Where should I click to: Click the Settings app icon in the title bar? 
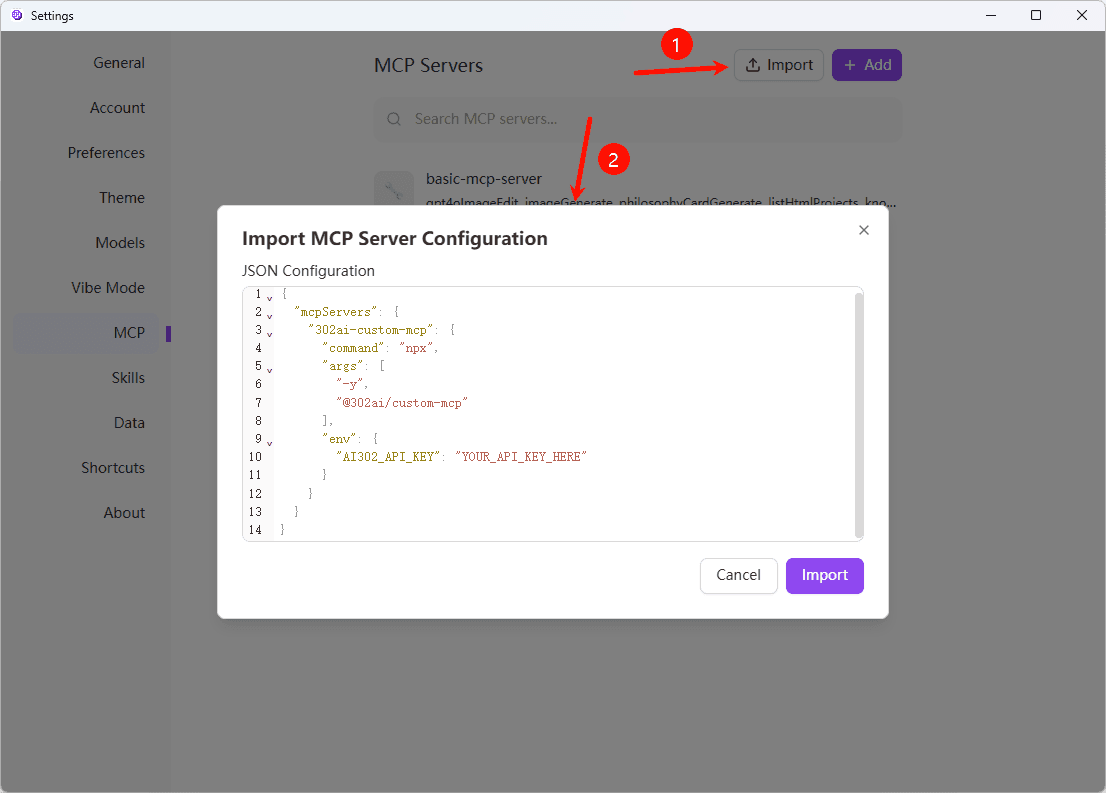point(16,15)
